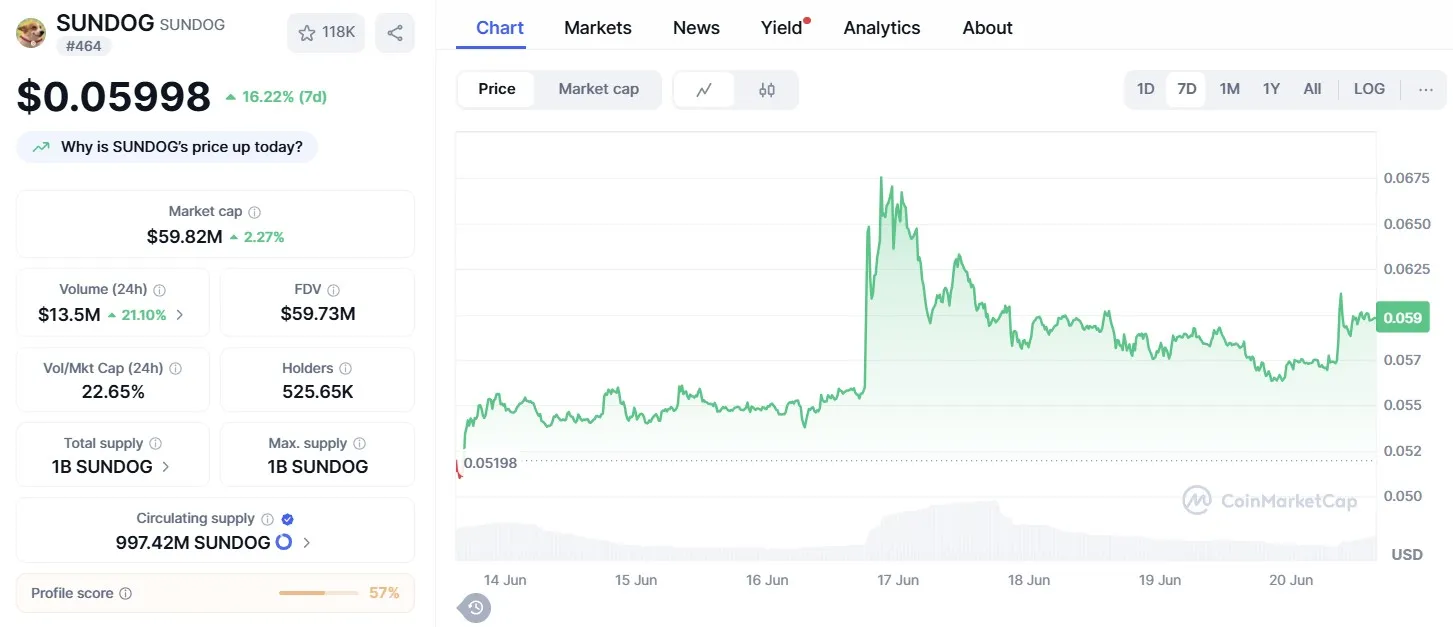Click the chart history clock icon
The height and width of the screenshot is (627, 1453).
(x=475, y=607)
